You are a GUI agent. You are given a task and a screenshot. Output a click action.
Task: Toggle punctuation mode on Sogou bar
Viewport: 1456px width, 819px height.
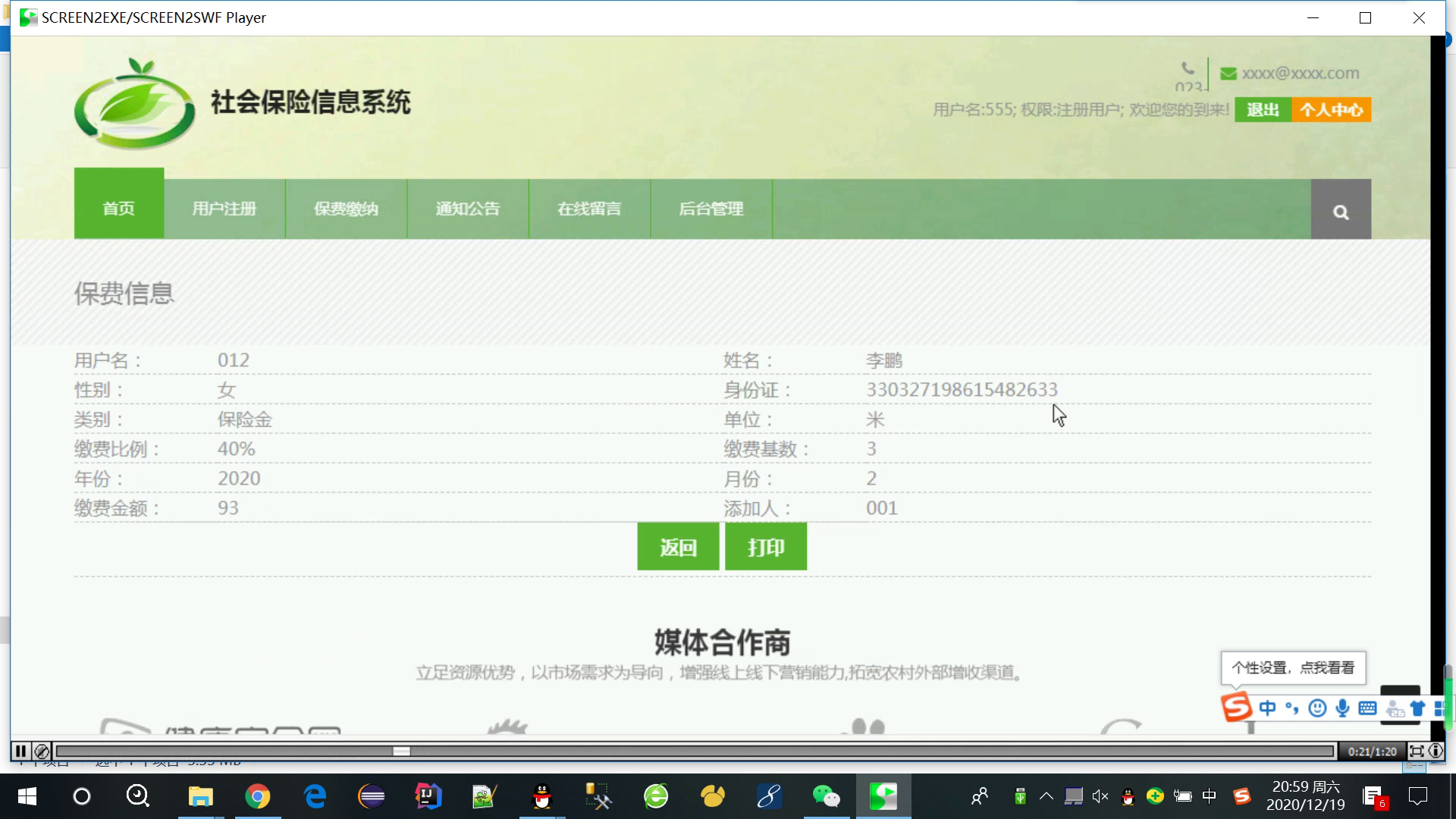tap(1291, 708)
